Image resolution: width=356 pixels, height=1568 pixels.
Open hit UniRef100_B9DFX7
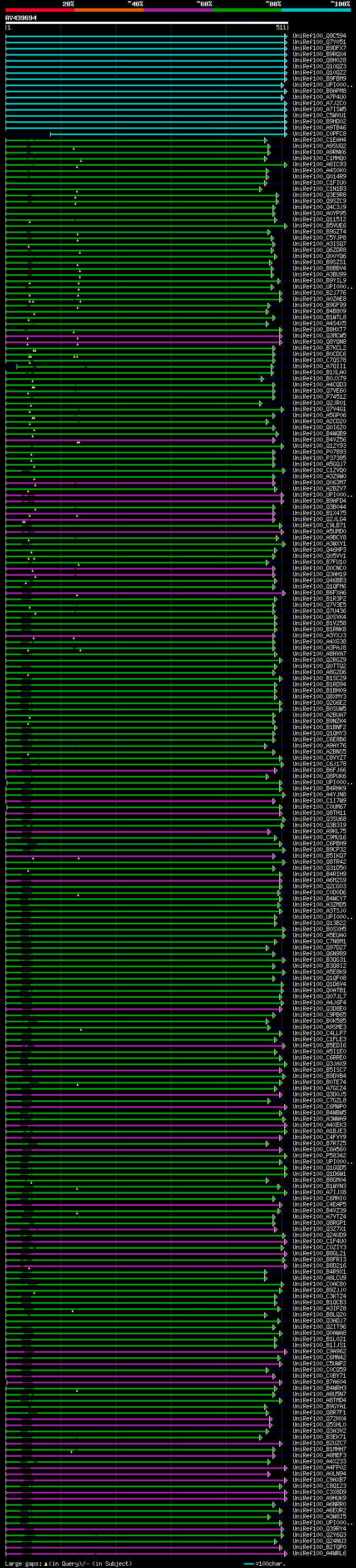click(x=319, y=48)
